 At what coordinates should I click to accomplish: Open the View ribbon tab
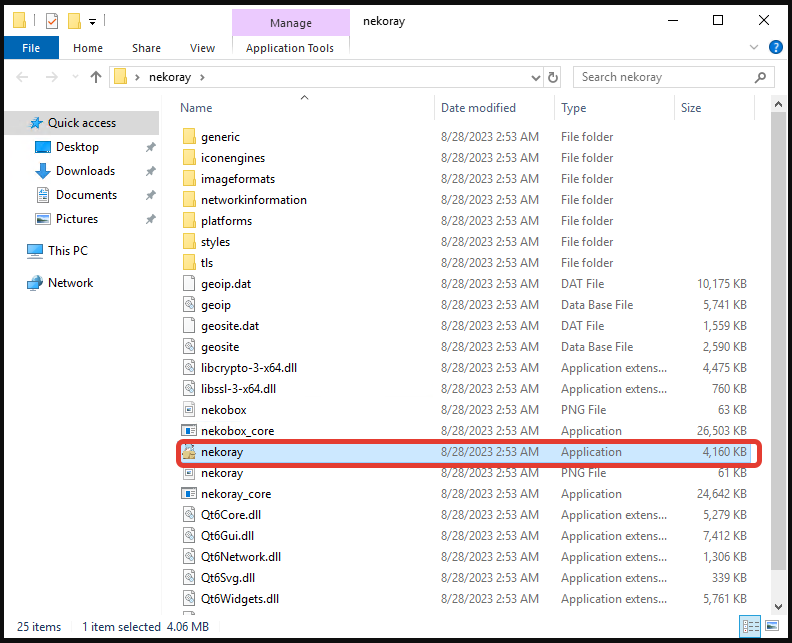point(202,47)
